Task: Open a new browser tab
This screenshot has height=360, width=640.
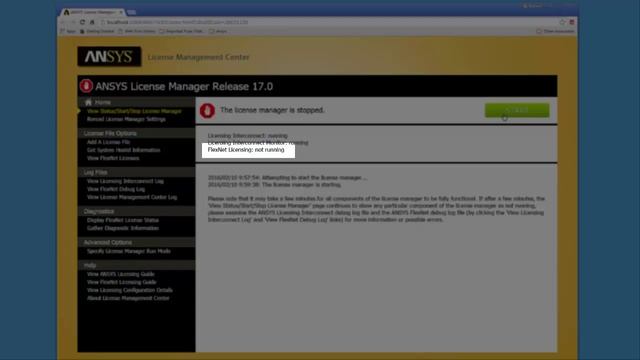Action: (132, 13)
